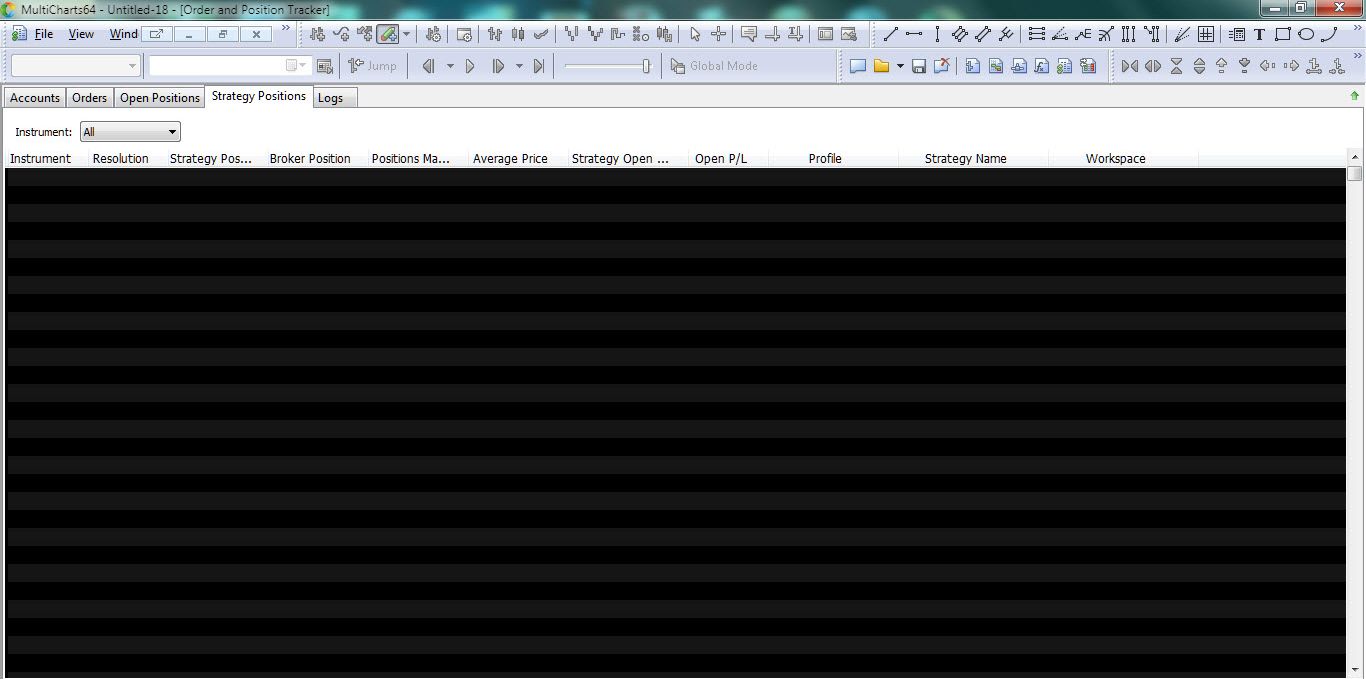
Task: Click the save workspace floppy icon
Action: 919,66
